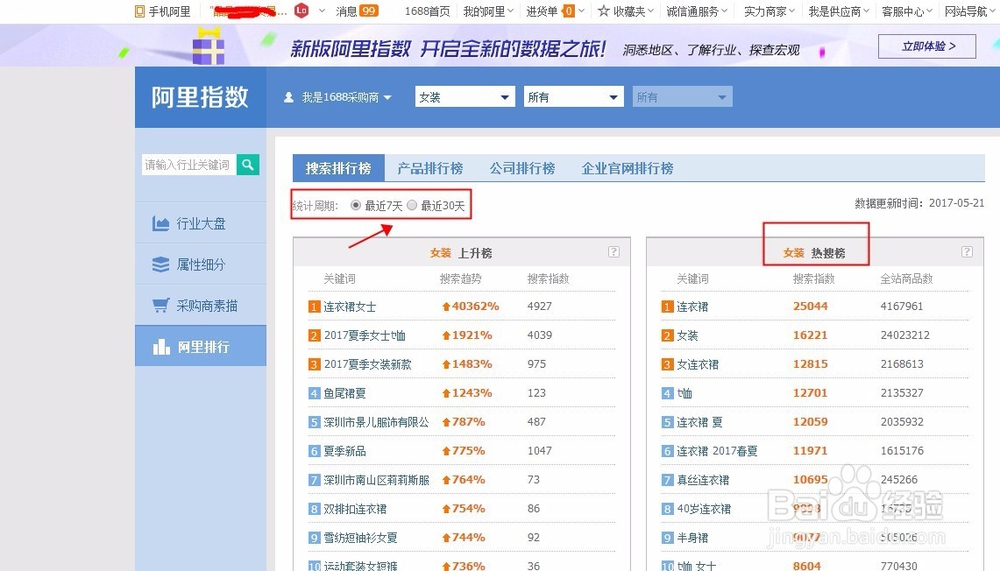This screenshot has width=1000, height=571.
Task: Click keyword 鱼尾裙夏
Action: (x=344, y=394)
